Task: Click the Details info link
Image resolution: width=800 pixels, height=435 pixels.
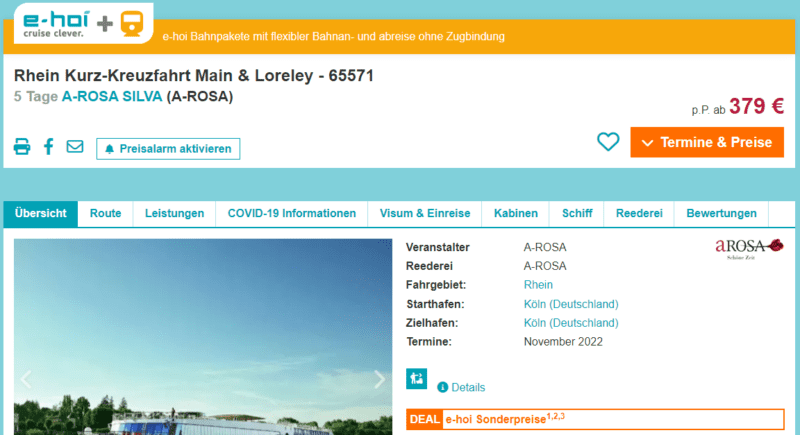Action: tap(467, 387)
